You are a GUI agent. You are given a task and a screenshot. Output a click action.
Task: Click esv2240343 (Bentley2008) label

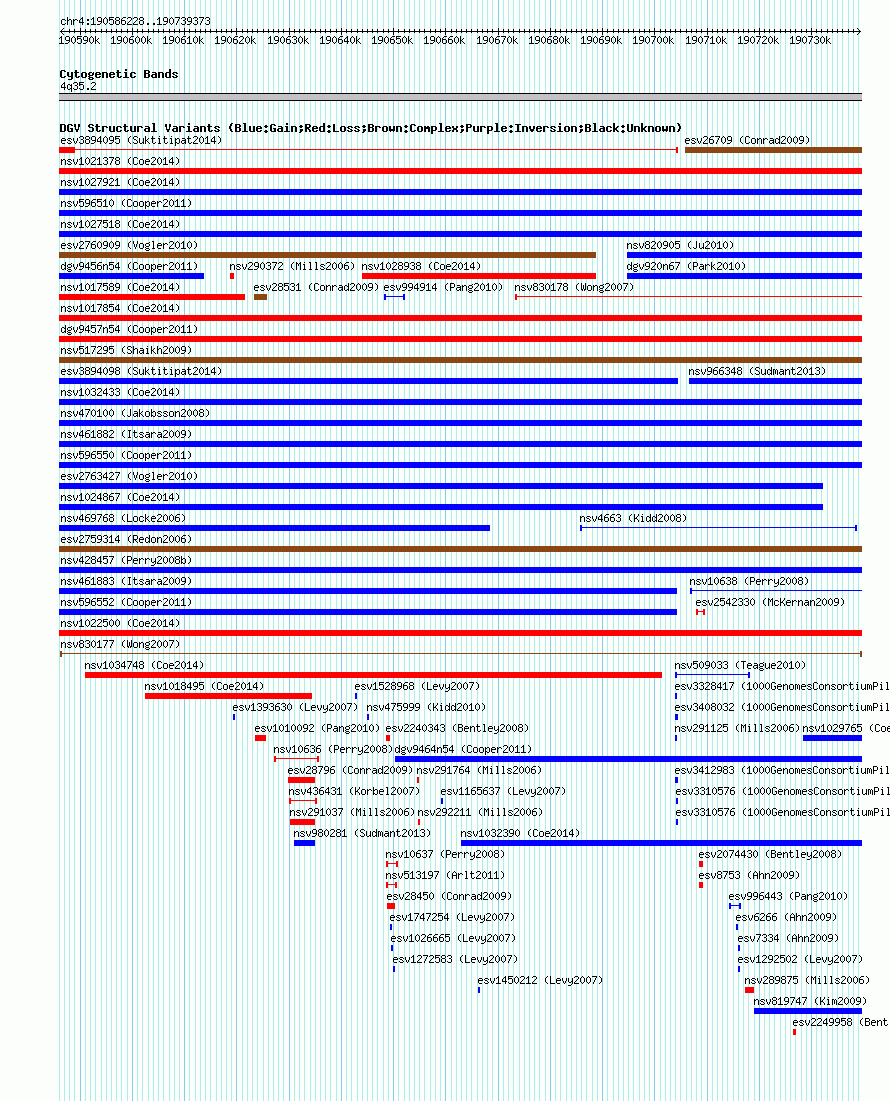[457, 730]
